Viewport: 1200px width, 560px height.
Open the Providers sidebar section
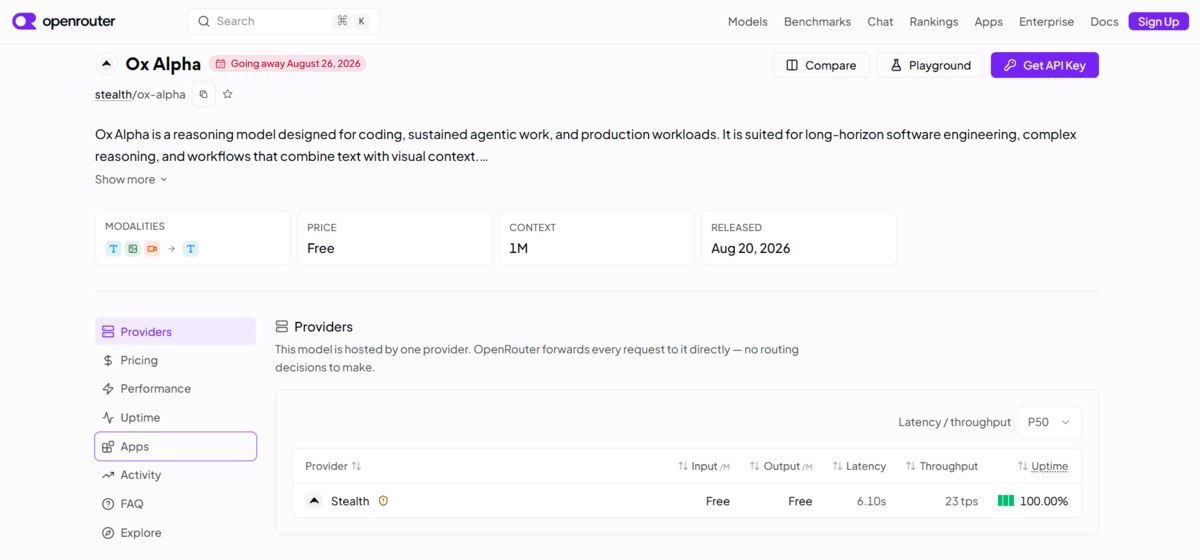pyautogui.click(x=175, y=332)
